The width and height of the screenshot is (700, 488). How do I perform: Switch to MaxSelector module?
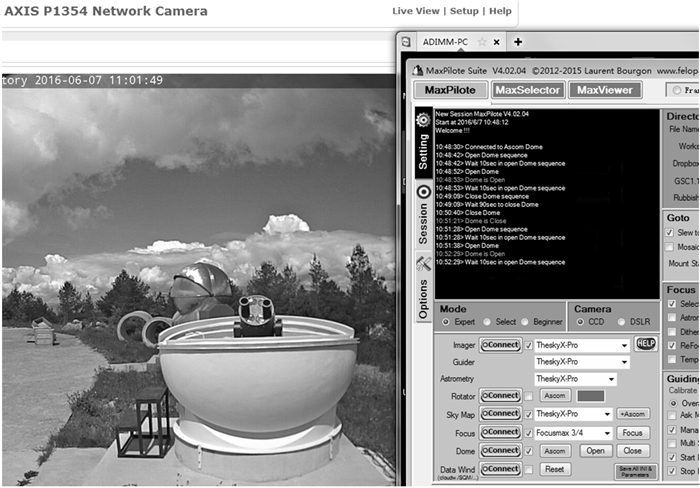click(x=527, y=90)
